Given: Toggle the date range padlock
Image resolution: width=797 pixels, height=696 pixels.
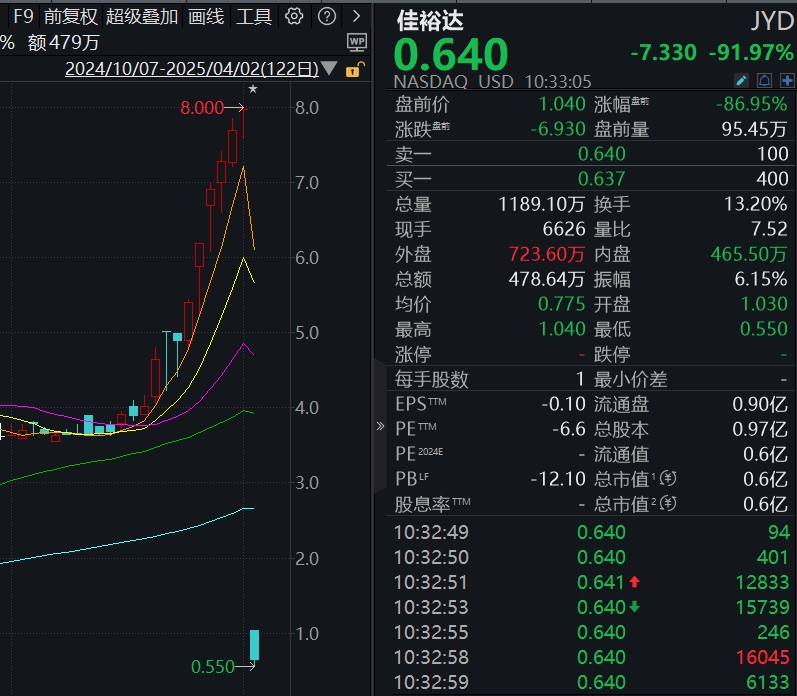Looking at the screenshot, I should tap(352, 70).
